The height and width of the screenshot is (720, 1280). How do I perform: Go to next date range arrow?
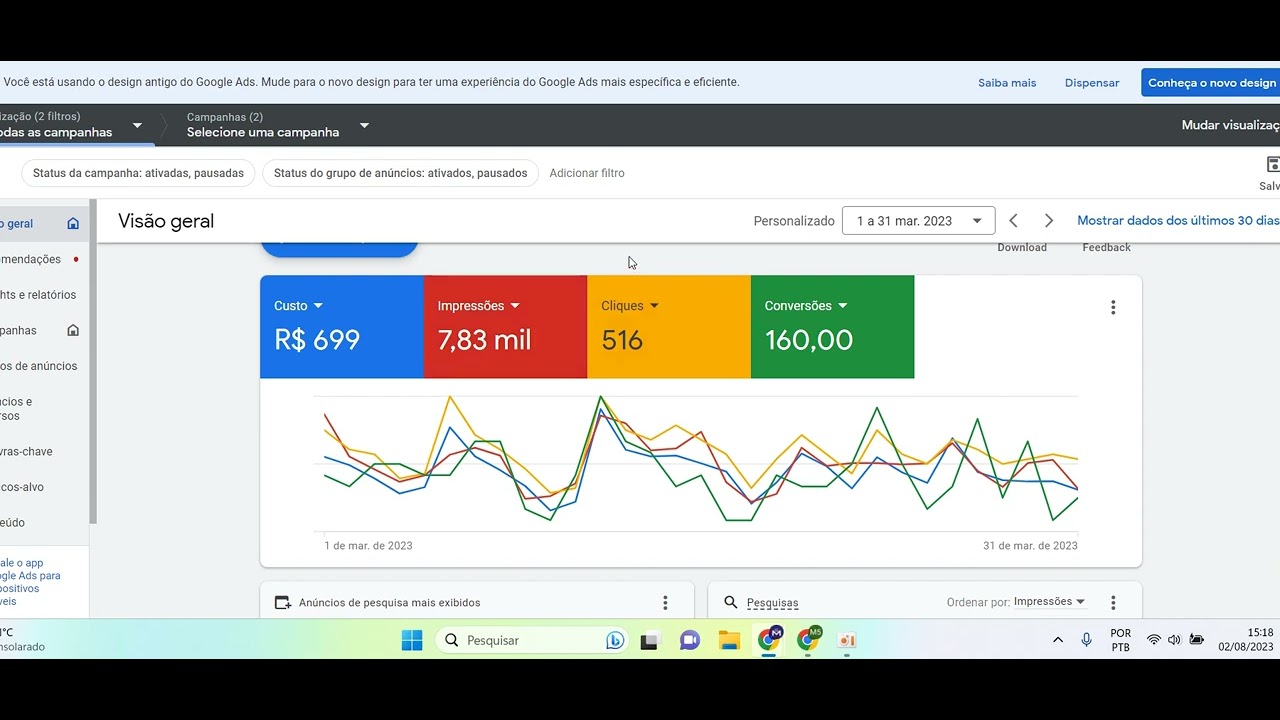coord(1049,221)
